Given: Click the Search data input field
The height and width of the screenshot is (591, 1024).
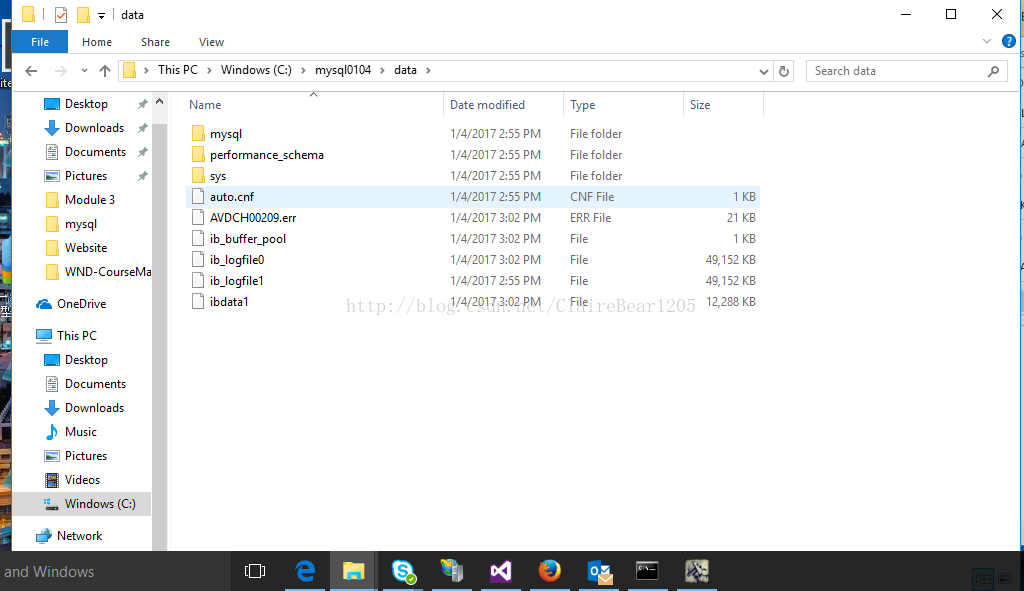Looking at the screenshot, I should pyautogui.click(x=900, y=70).
